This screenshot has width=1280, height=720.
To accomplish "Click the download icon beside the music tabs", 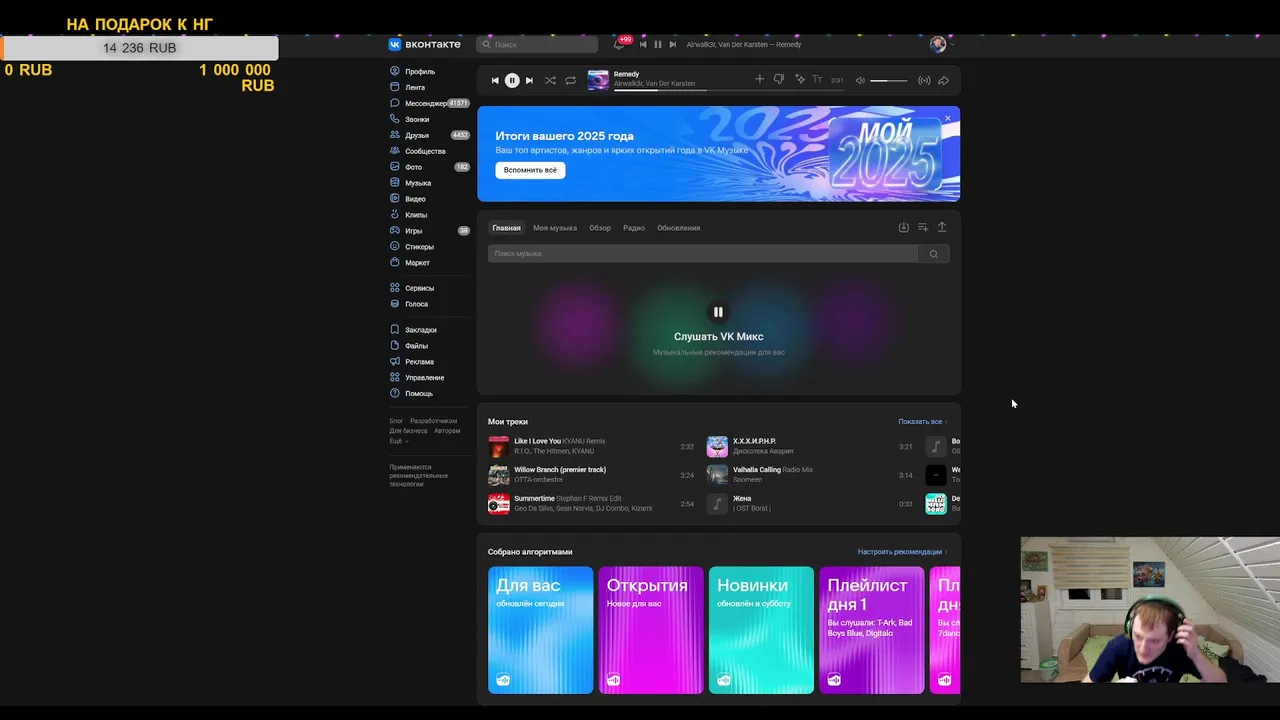I will coord(903,227).
